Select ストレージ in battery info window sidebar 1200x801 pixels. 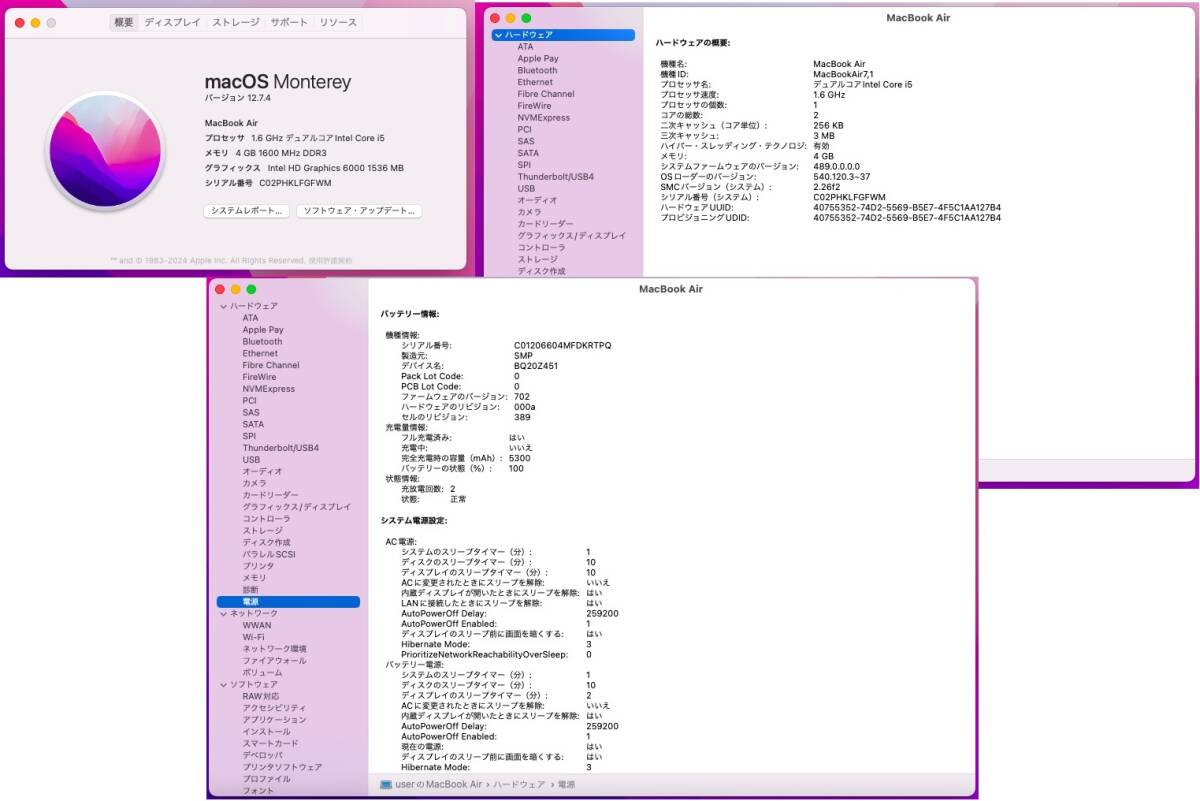262,530
